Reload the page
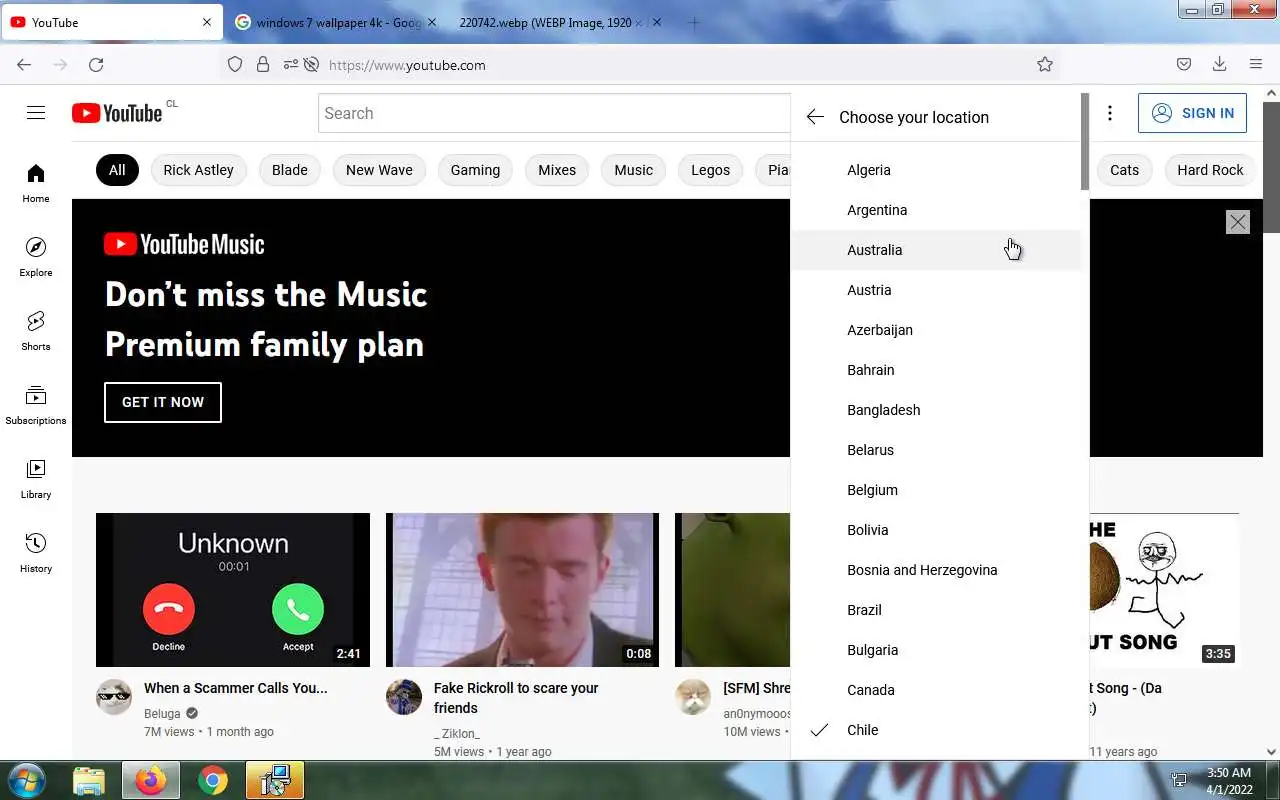 tap(96, 64)
